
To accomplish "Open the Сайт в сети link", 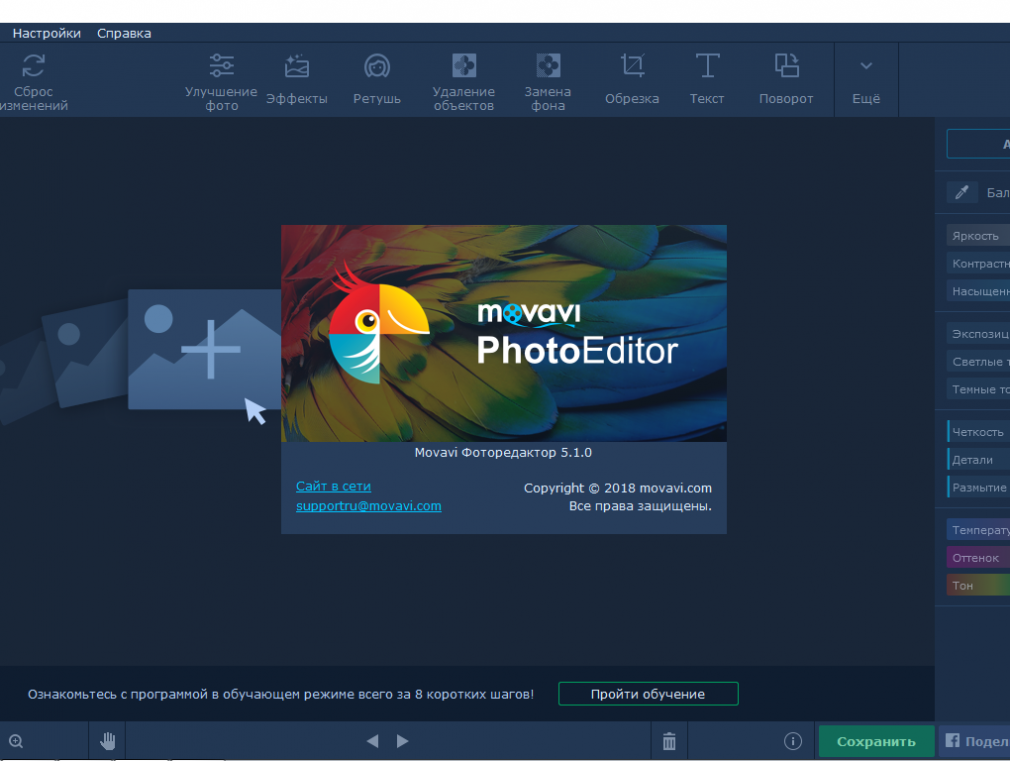I will [333, 486].
